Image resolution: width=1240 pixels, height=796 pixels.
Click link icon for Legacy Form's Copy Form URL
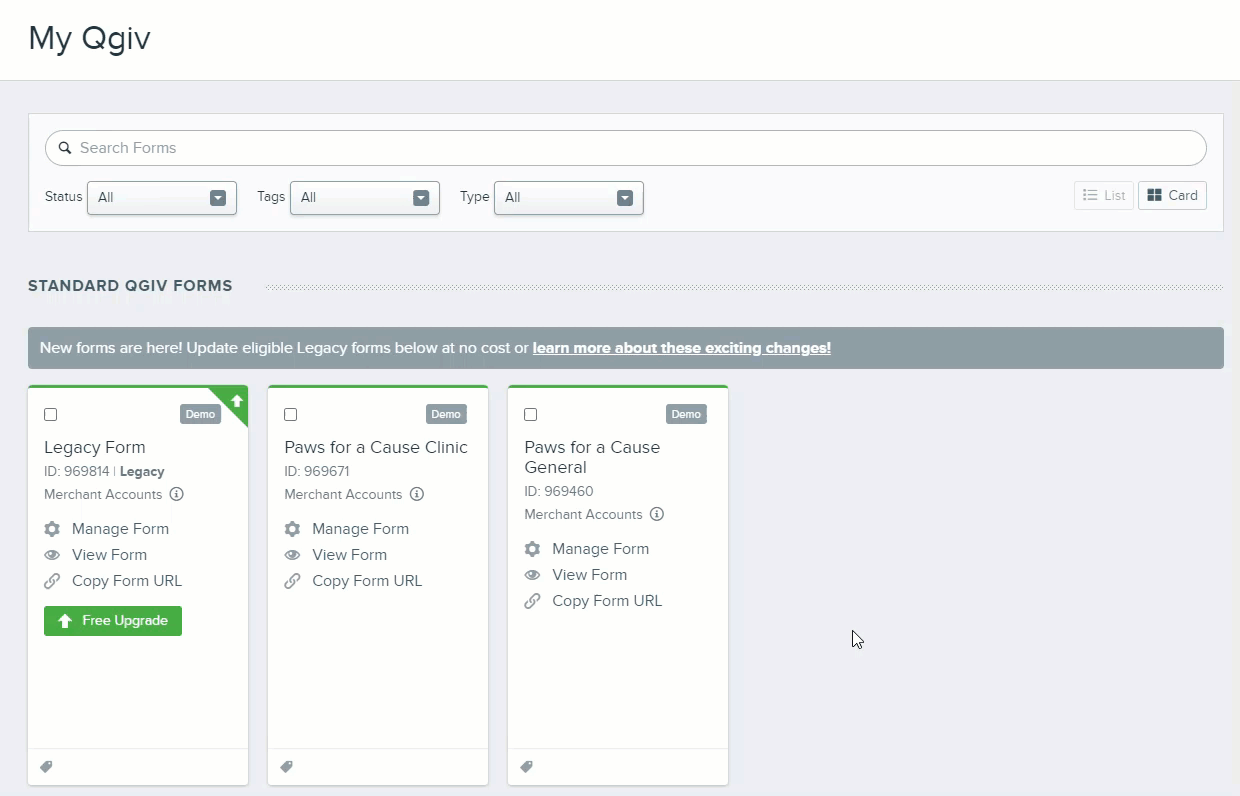tap(52, 581)
